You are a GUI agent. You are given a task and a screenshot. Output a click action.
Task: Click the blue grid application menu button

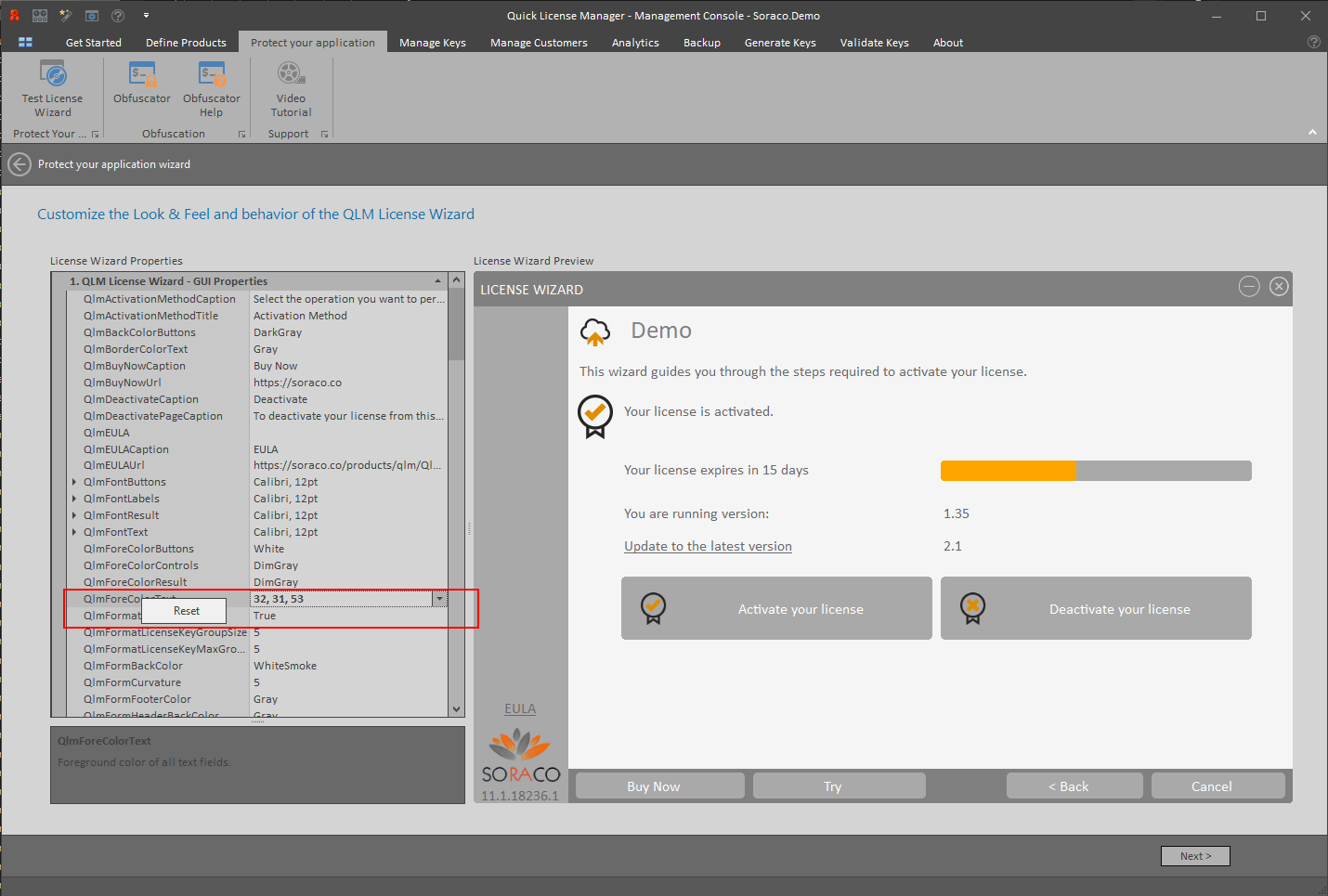(x=25, y=42)
